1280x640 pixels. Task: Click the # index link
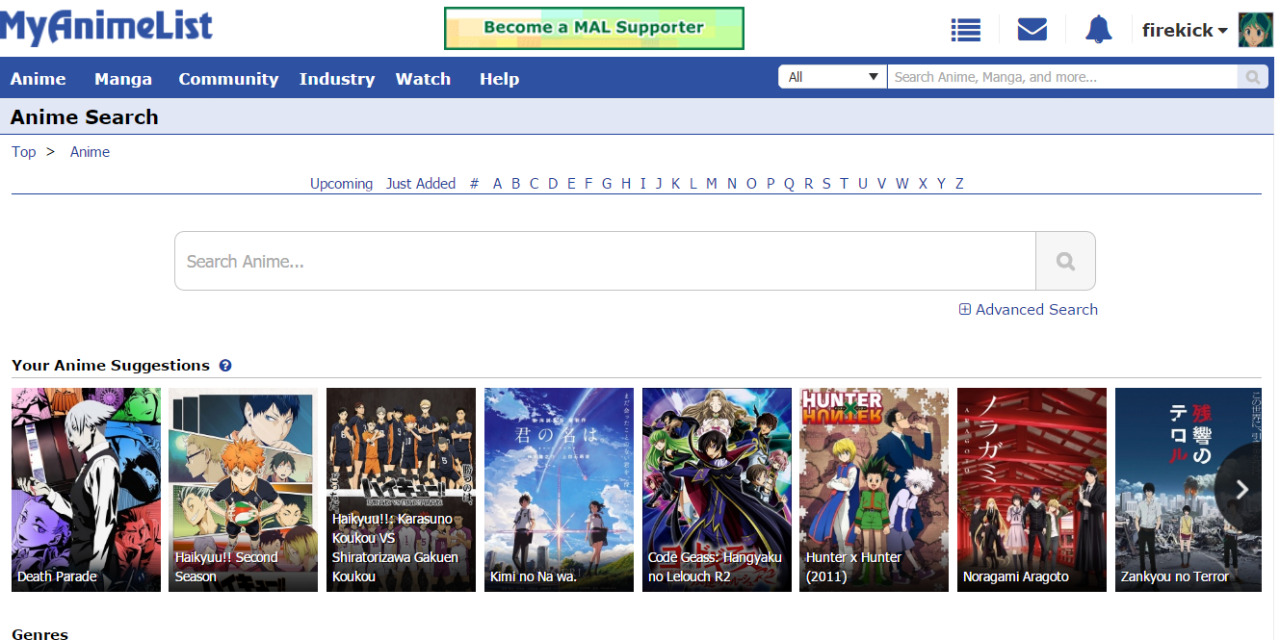point(474,184)
